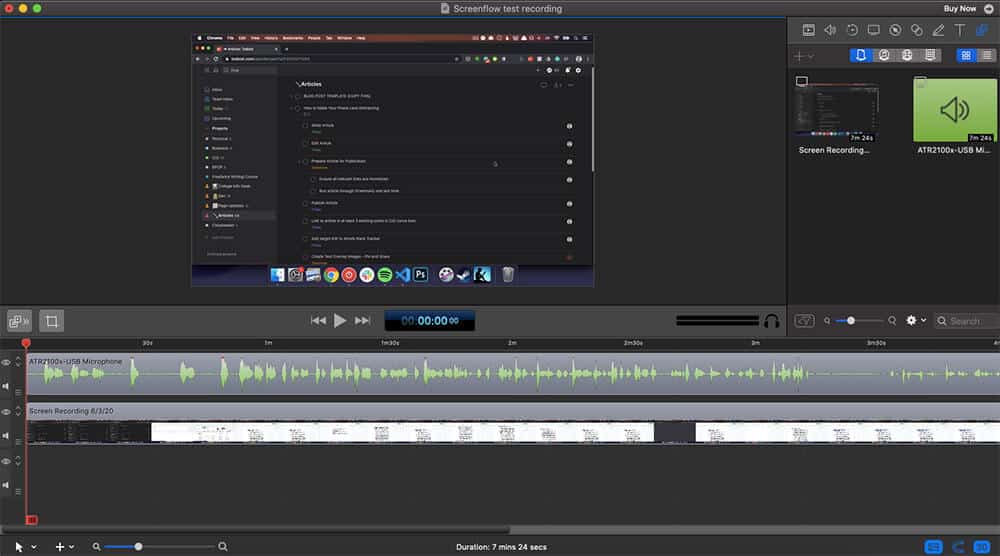Click the red playhead on the ruler
The width and height of the screenshot is (1000, 556).
point(26,343)
